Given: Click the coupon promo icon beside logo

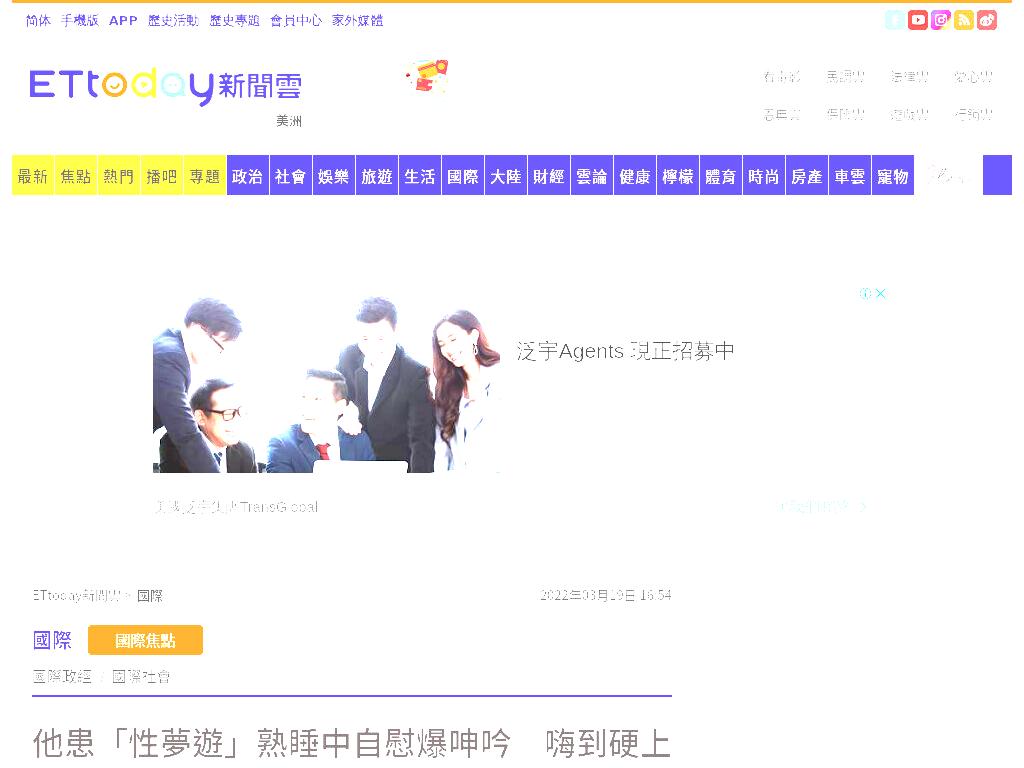Looking at the screenshot, I should click(x=427, y=76).
